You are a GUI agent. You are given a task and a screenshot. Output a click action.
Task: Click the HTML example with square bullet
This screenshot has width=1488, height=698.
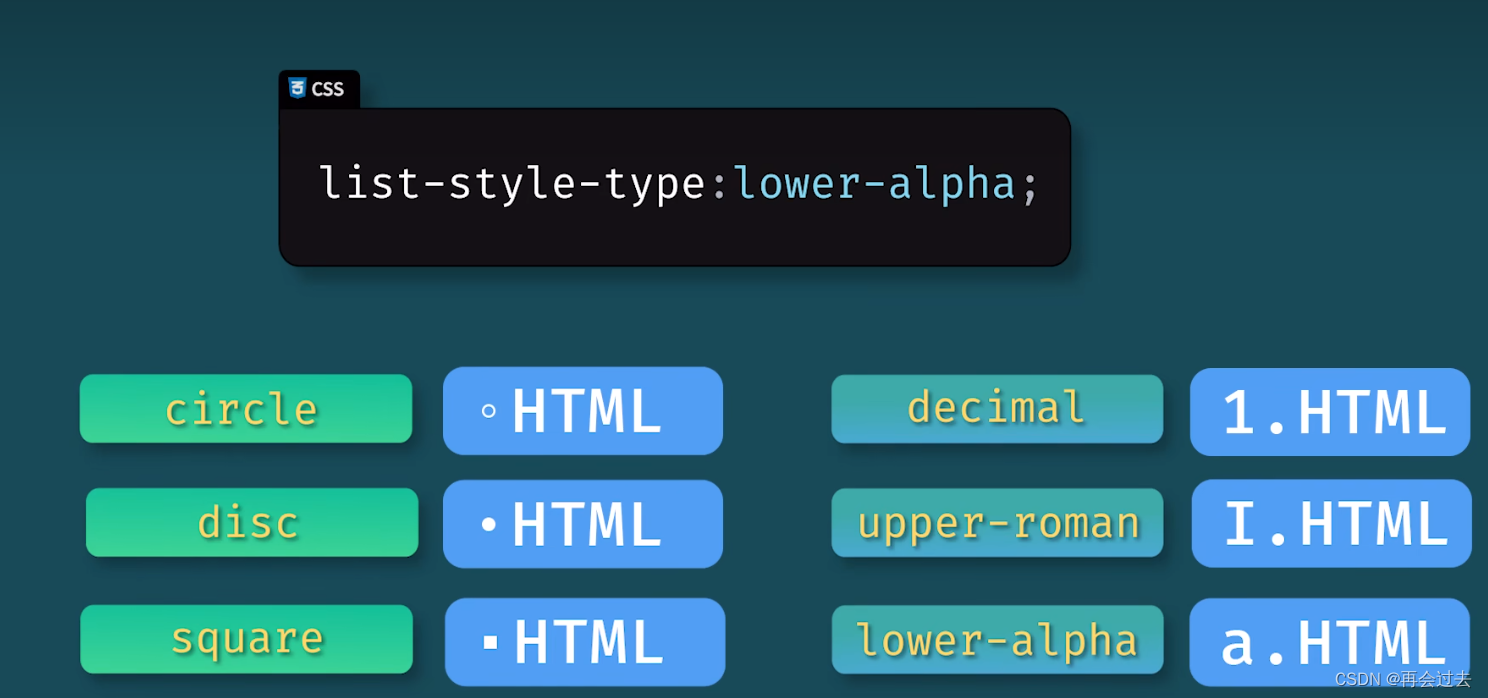(585, 641)
